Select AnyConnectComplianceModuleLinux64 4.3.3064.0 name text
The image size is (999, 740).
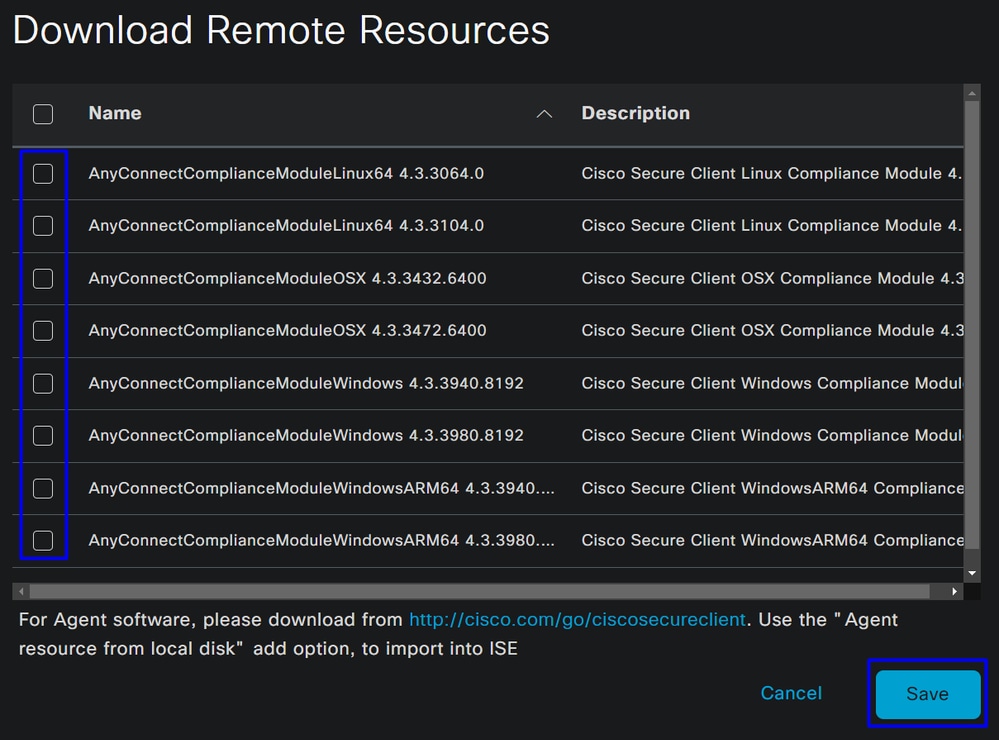pos(286,173)
